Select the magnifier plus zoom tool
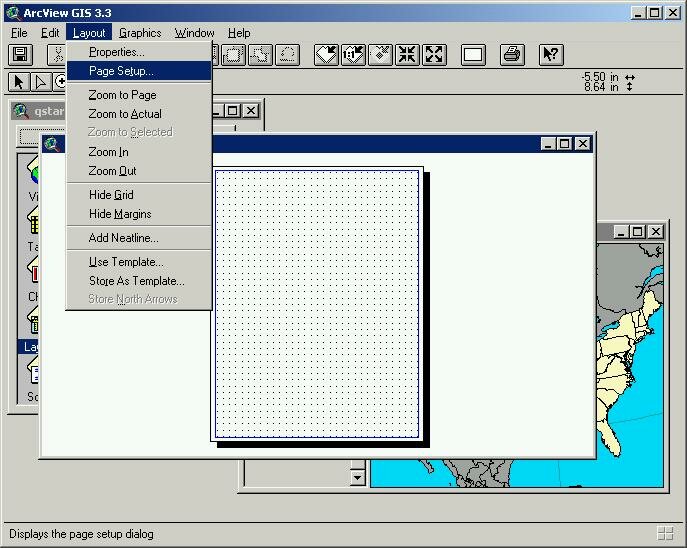The width and height of the screenshot is (687, 548). pos(60,82)
